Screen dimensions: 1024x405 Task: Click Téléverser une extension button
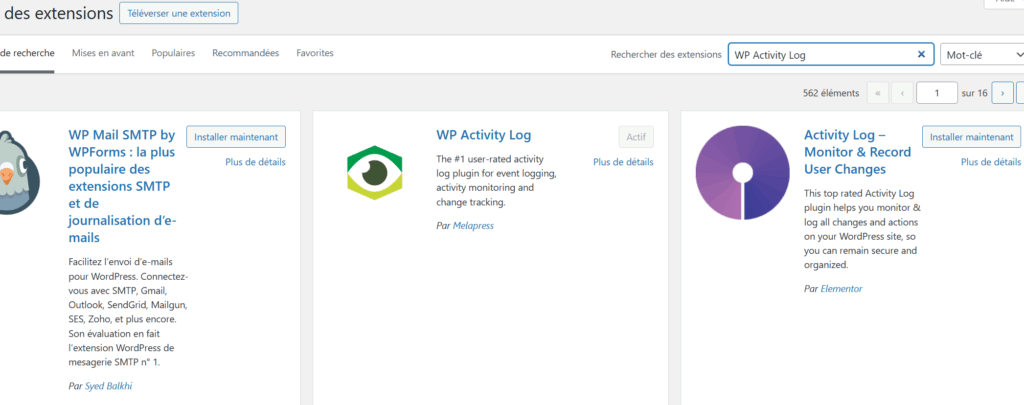(179, 13)
